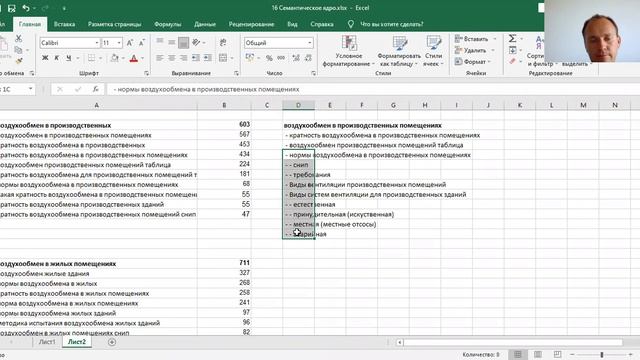Toggle wrap text in cell
Screen dimensions: 640x360
point(223,42)
